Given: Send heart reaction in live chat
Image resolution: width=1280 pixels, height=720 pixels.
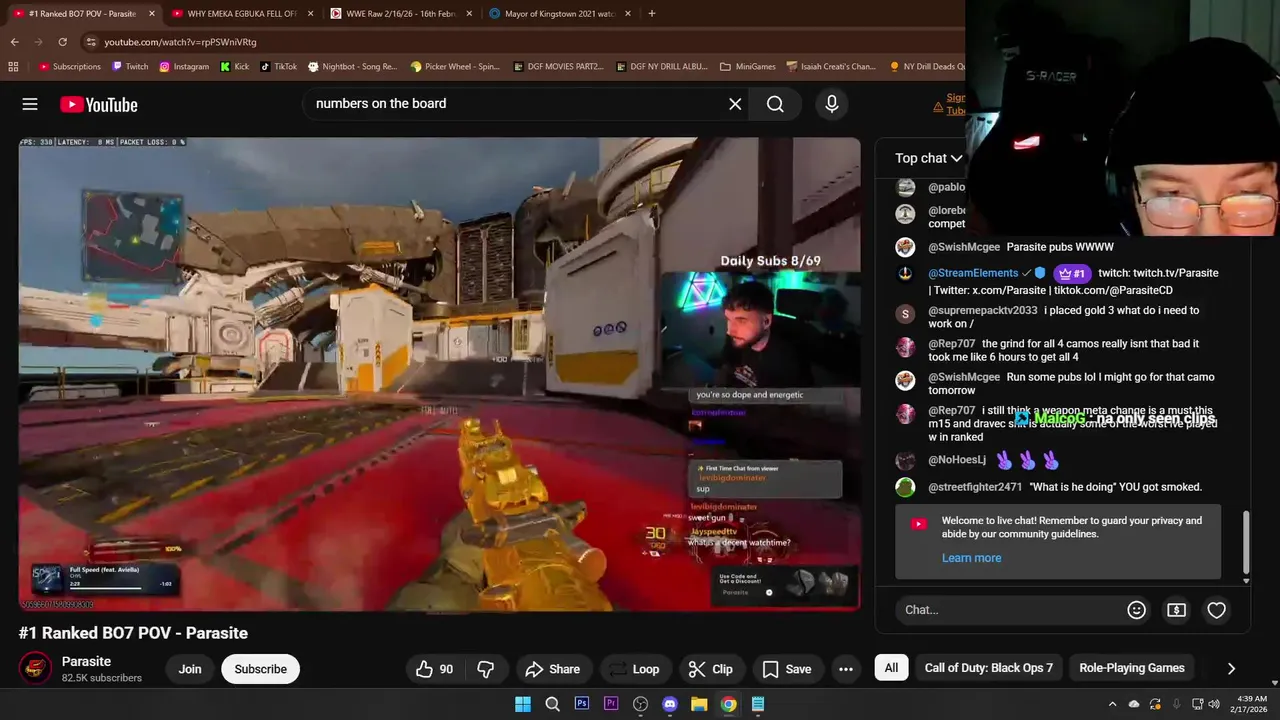Looking at the screenshot, I should pyautogui.click(x=1216, y=610).
